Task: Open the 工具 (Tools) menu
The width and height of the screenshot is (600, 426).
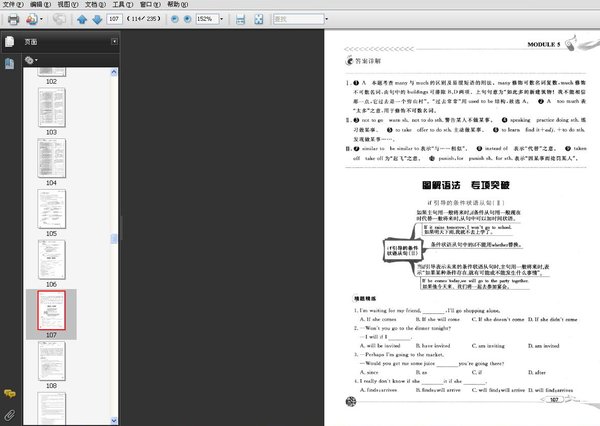Action: coord(122,5)
